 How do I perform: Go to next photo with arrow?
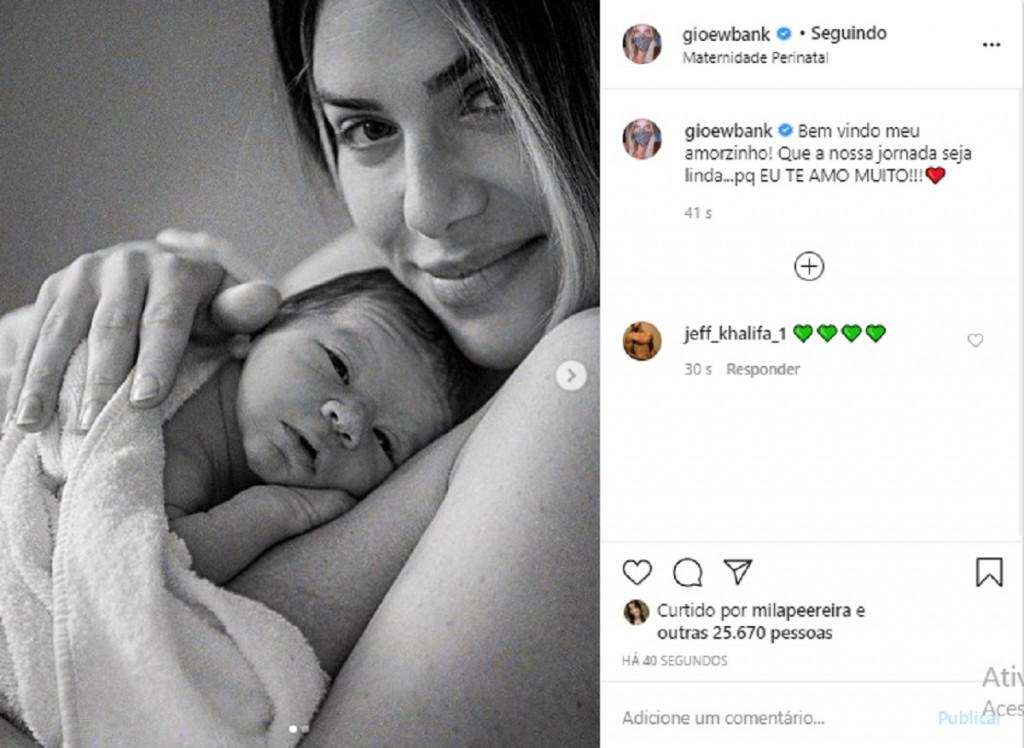[x=571, y=376]
